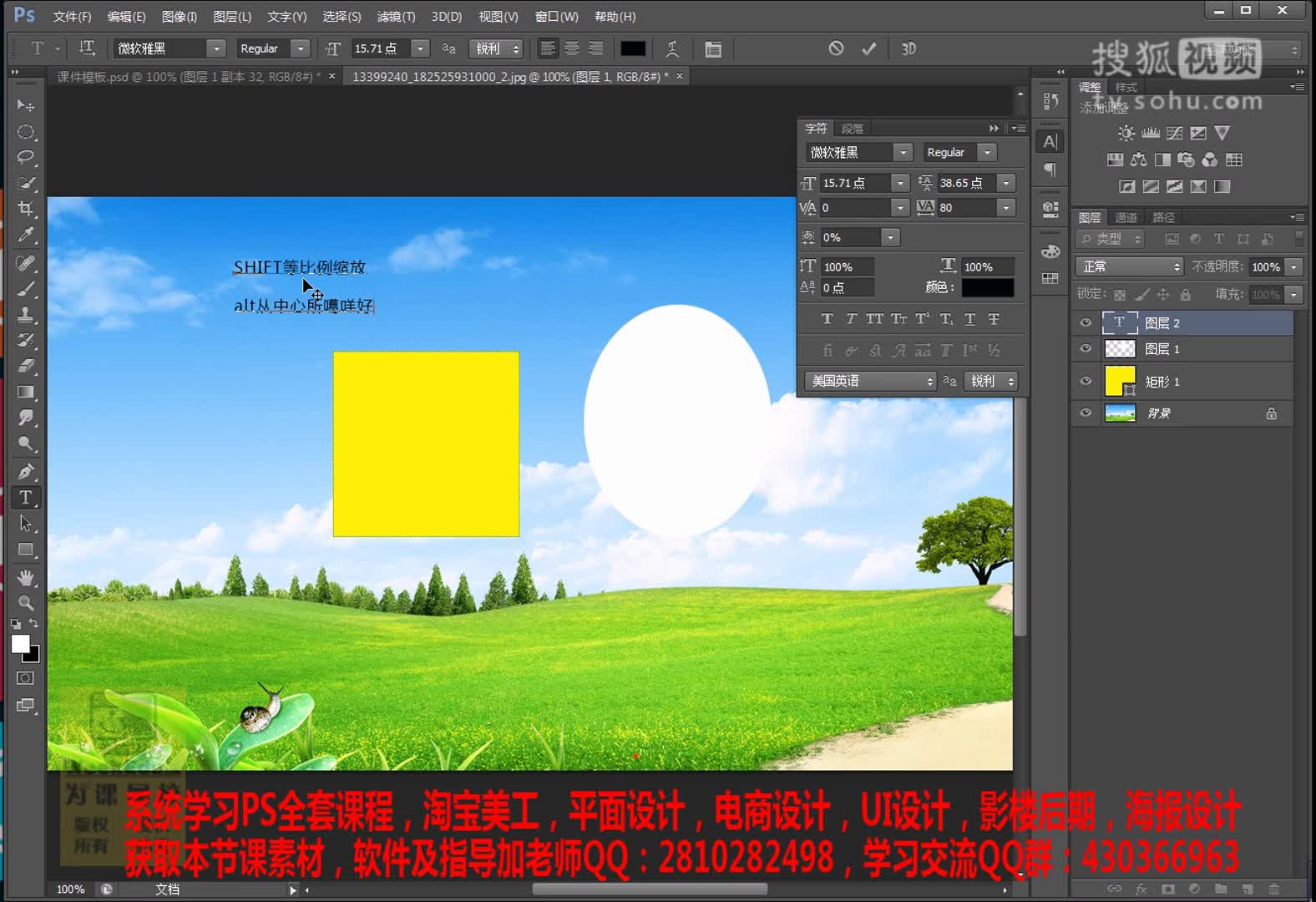This screenshot has width=1316, height=902.
Task: Select the Crop tool
Action: coord(26,208)
